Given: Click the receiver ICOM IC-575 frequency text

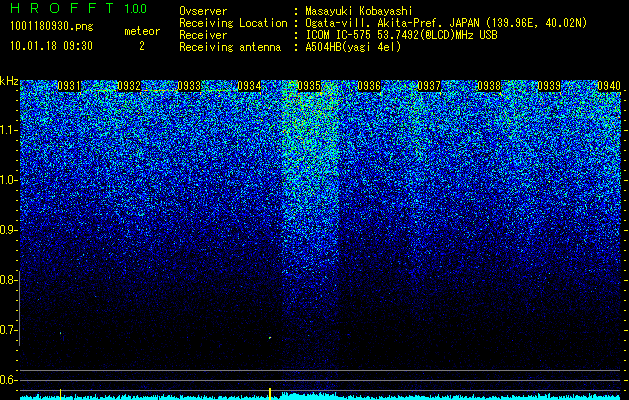Looking at the screenshot, I should point(401,35).
